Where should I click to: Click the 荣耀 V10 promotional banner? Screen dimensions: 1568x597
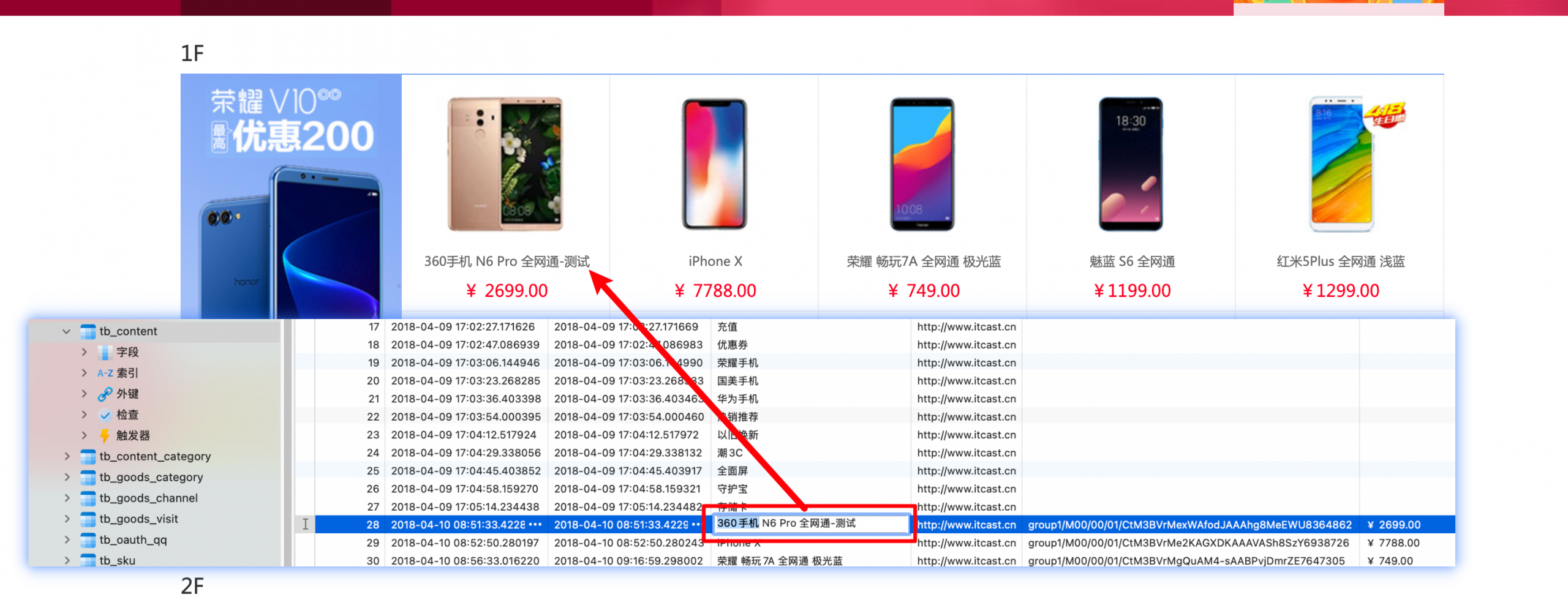291,196
